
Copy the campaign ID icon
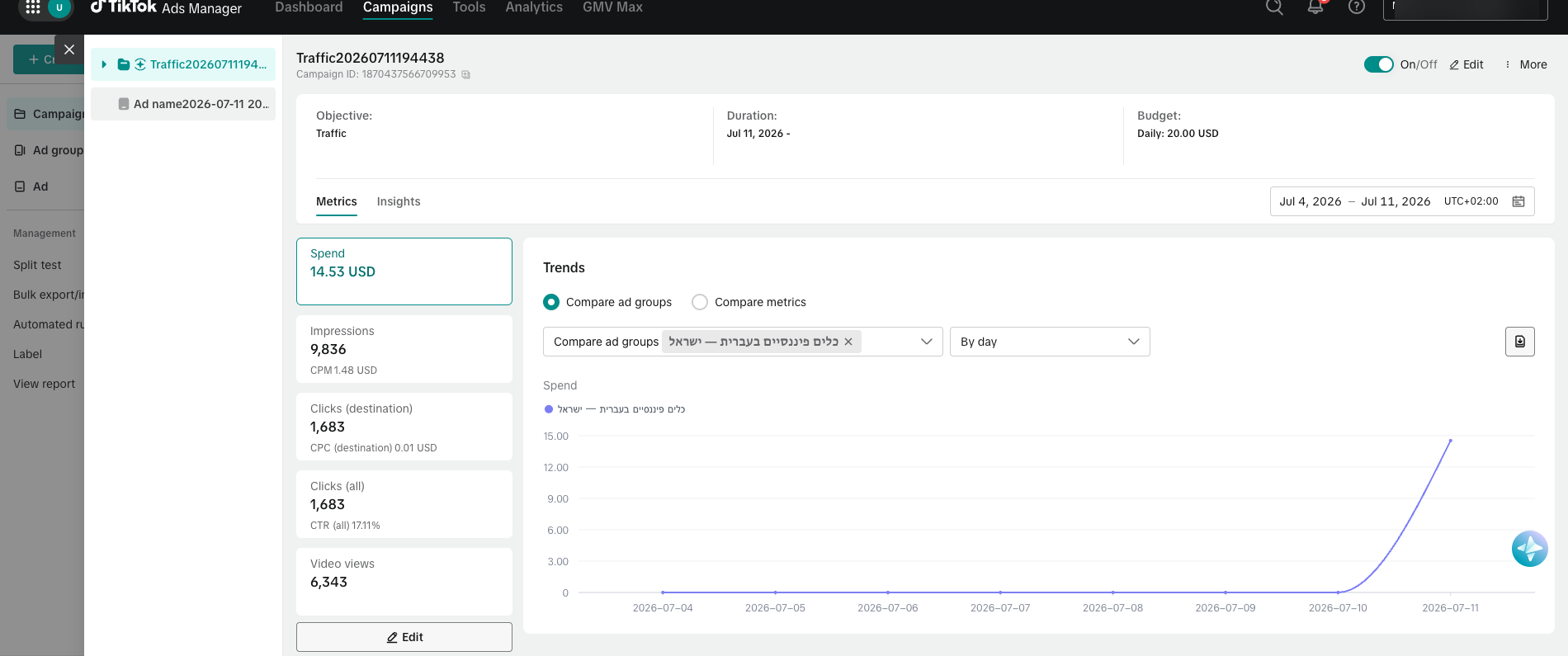coord(465,74)
